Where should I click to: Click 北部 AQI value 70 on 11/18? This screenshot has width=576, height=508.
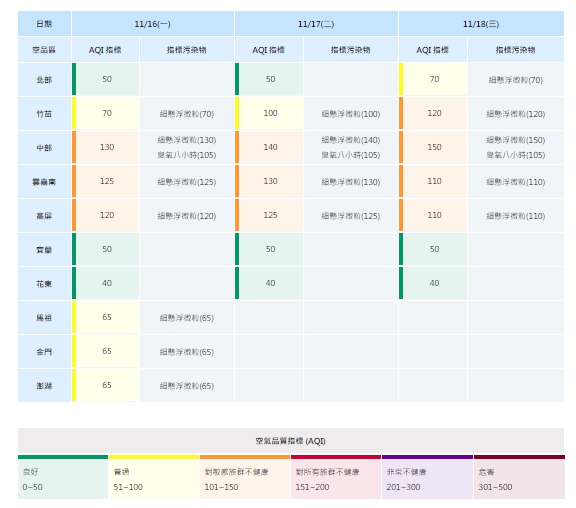click(434, 79)
